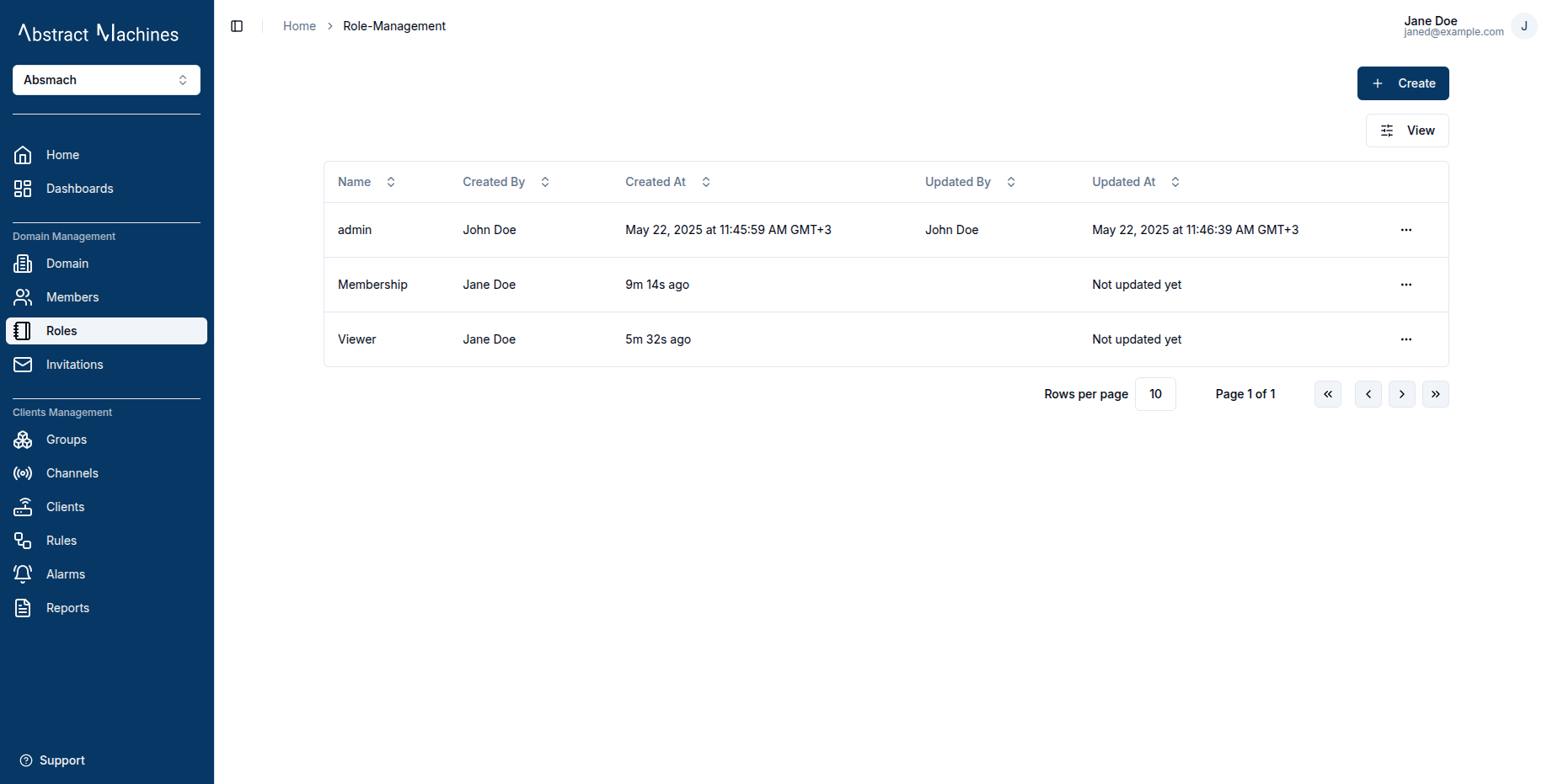Viewport: 1558px width, 784px height.
Task: Open actions menu for Viewer role
Action: pyautogui.click(x=1406, y=339)
